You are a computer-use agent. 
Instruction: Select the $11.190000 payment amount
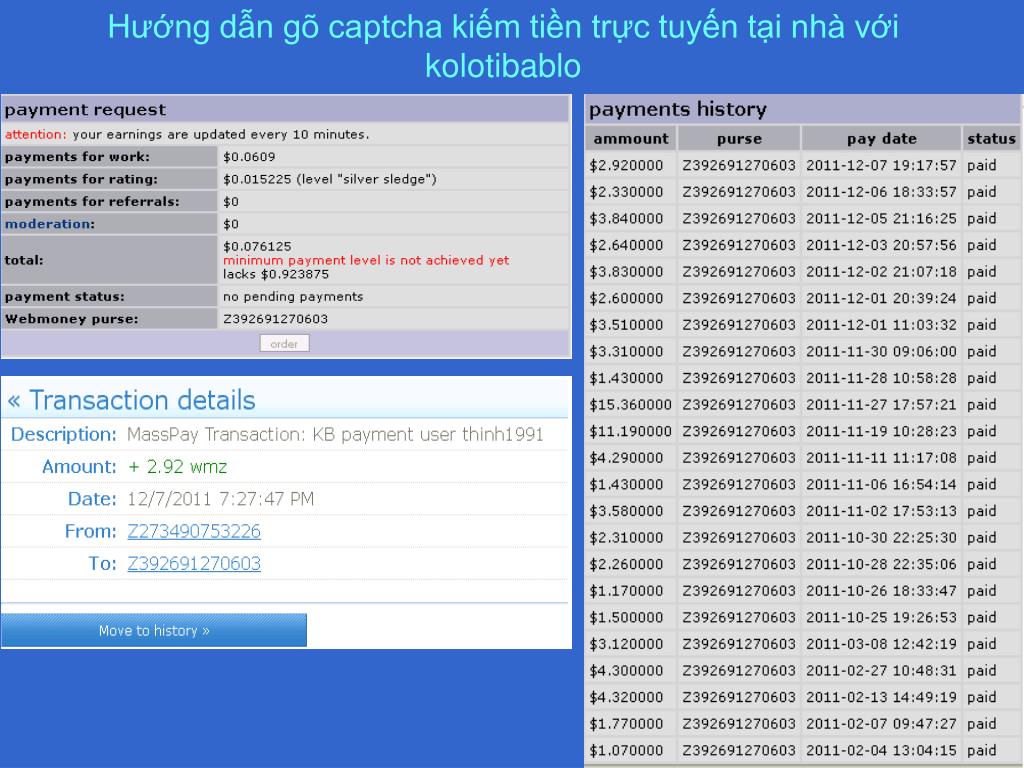click(x=630, y=431)
